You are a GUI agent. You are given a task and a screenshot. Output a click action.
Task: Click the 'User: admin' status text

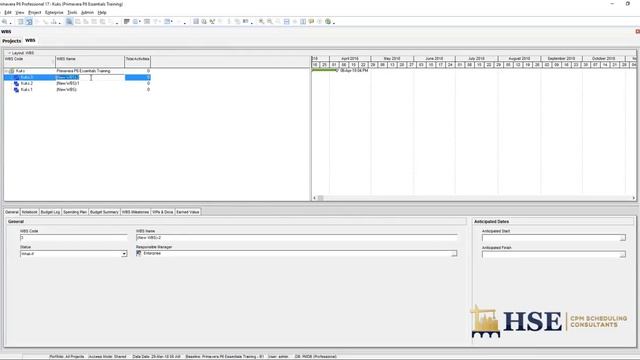click(x=278, y=356)
